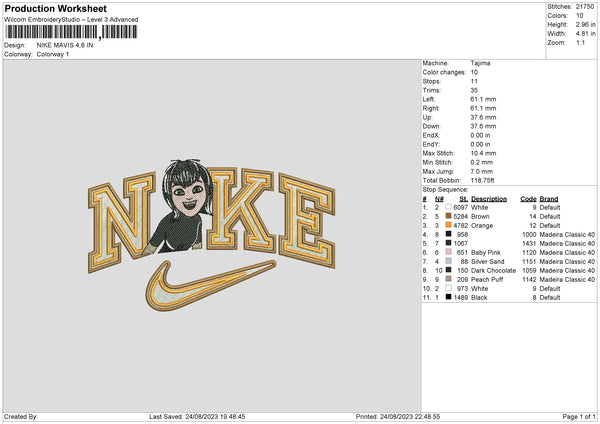Click the Max Stitch value 10.4 mm
The width and height of the screenshot is (600, 424).
(x=483, y=153)
